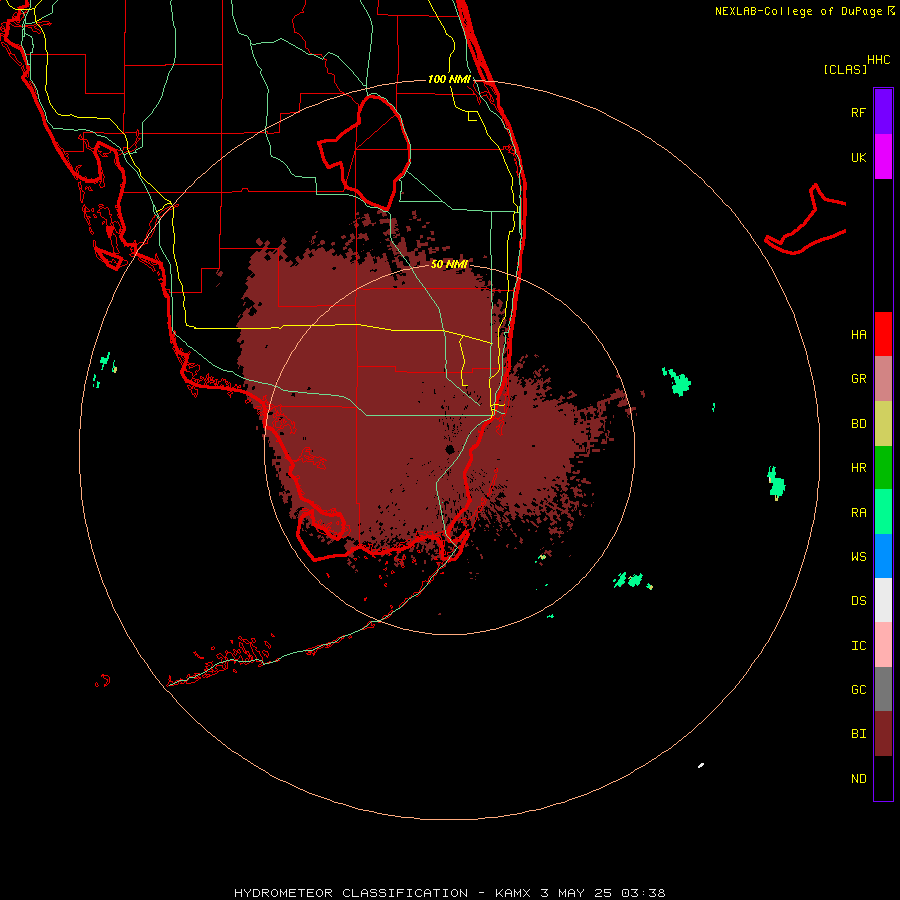This screenshot has height=900, width=900.
Task: Click the ND black legend swatch
Action: 883,778
